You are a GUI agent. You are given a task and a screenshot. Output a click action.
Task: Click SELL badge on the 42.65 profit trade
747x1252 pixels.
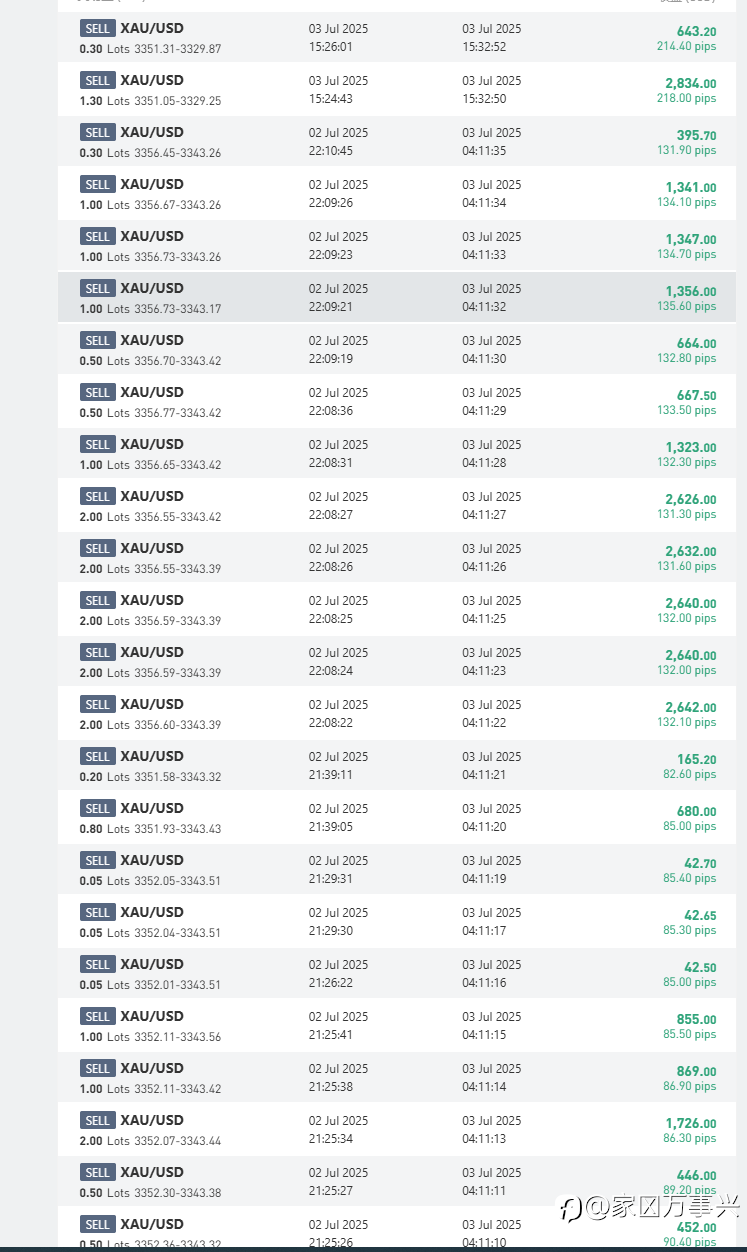coord(97,912)
